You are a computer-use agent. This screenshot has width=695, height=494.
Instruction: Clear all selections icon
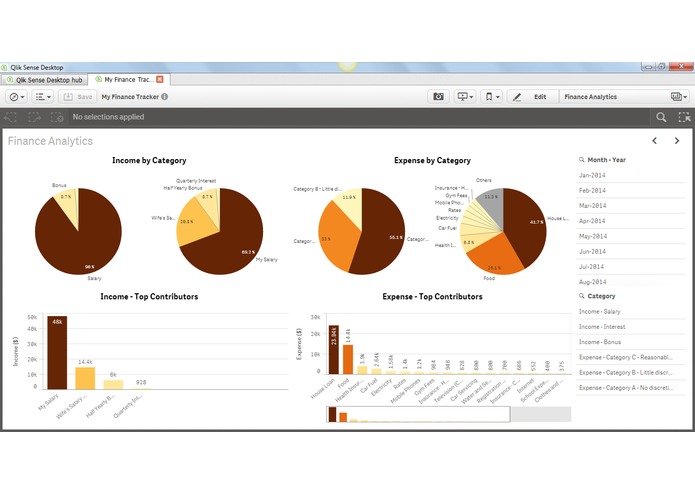point(57,117)
